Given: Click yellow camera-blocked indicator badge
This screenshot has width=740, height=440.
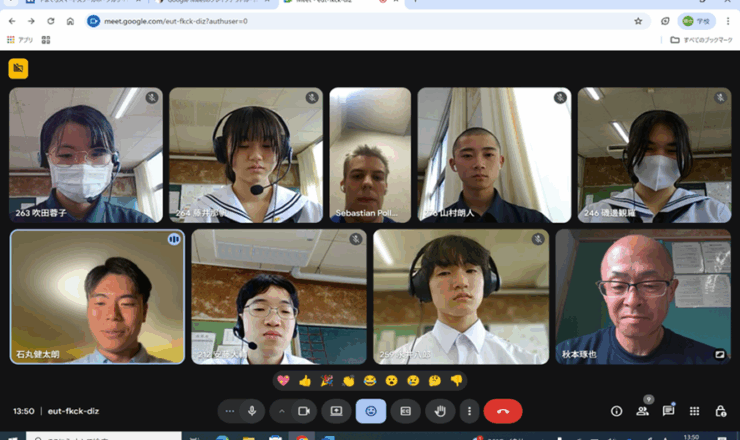Looking at the screenshot, I should tap(18, 68).
